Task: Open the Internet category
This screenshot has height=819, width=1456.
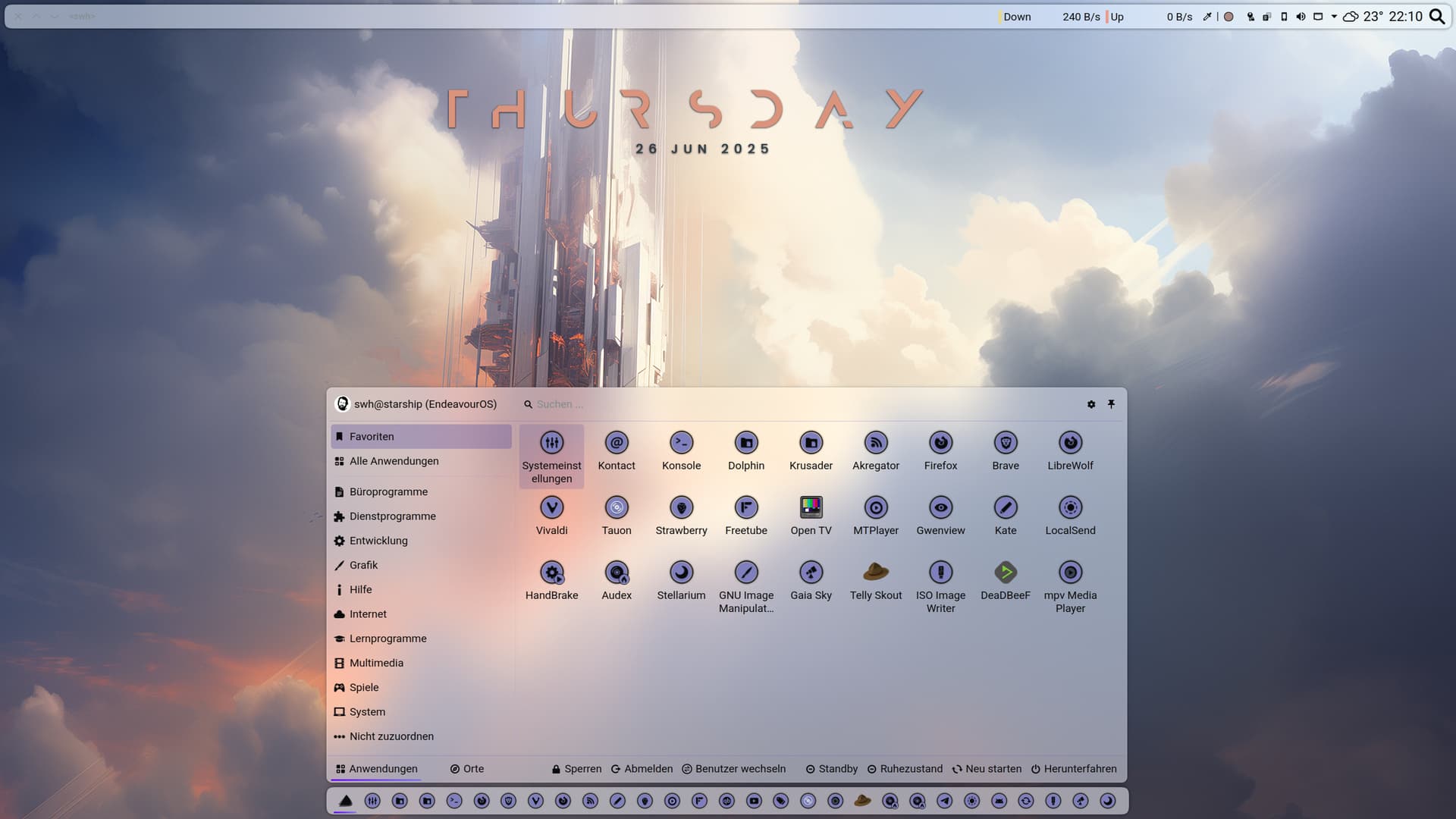Action: [x=368, y=614]
